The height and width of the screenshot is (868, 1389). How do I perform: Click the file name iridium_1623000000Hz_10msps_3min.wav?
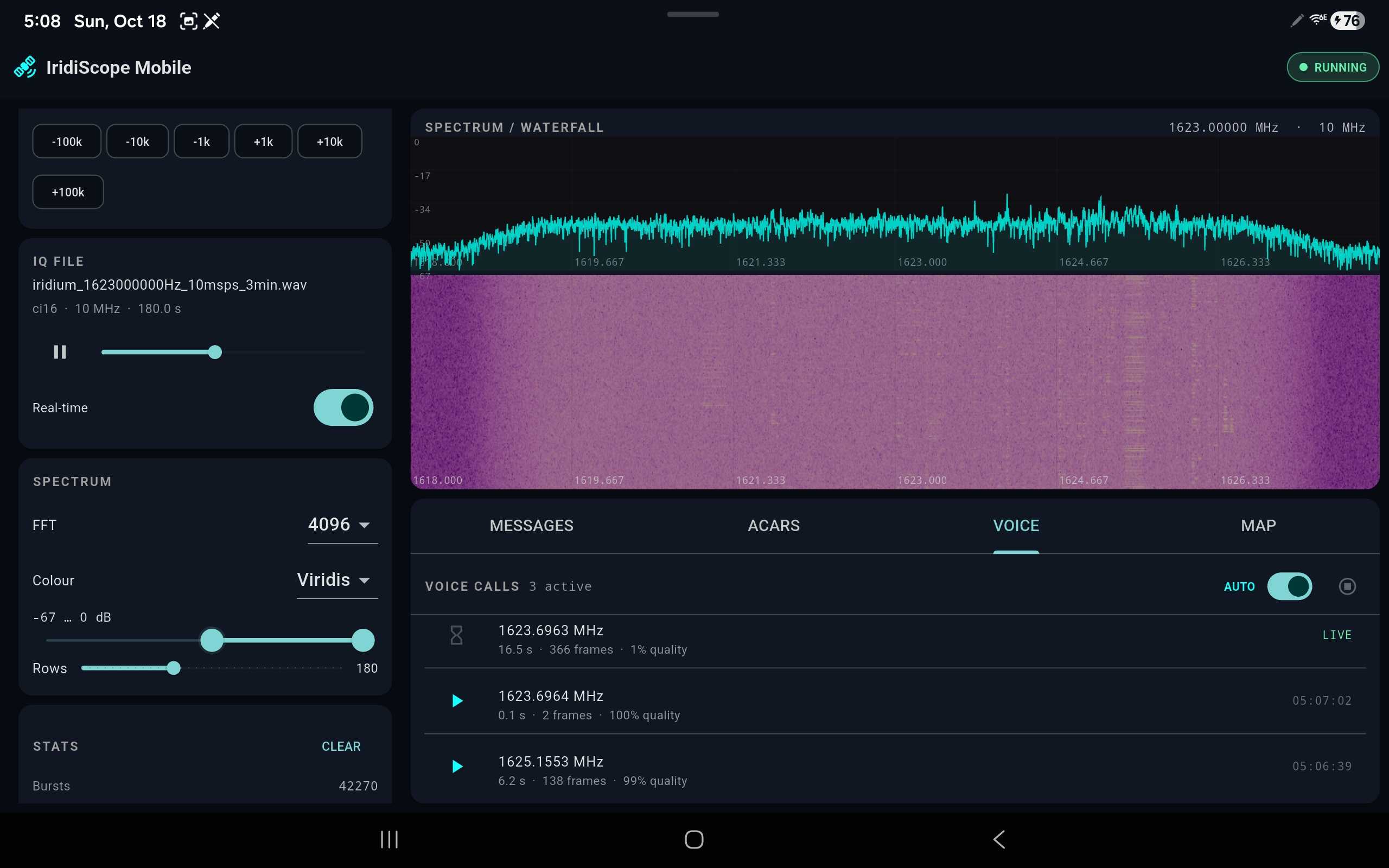point(169,285)
